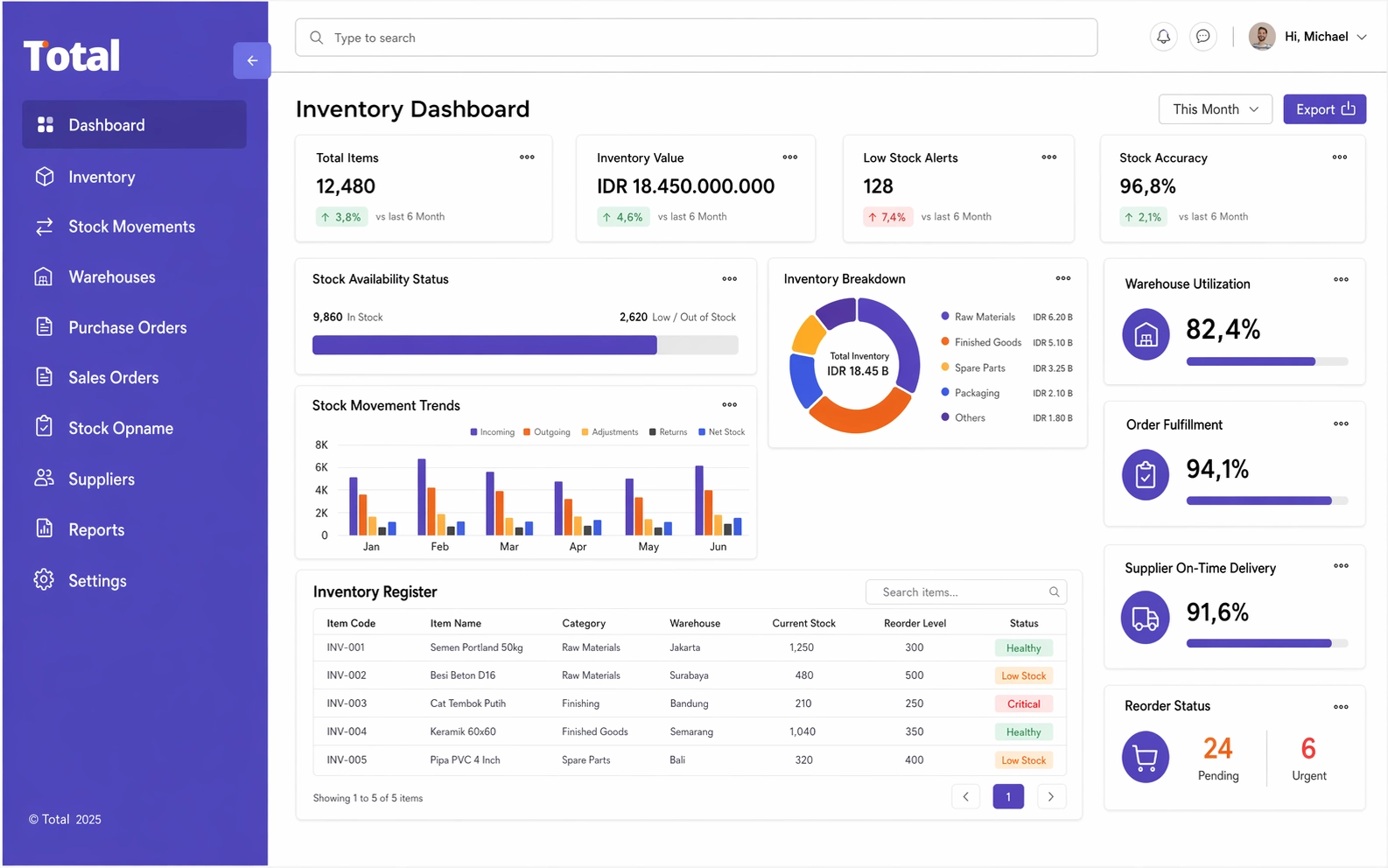Select page 1 pagination button

click(x=1008, y=796)
